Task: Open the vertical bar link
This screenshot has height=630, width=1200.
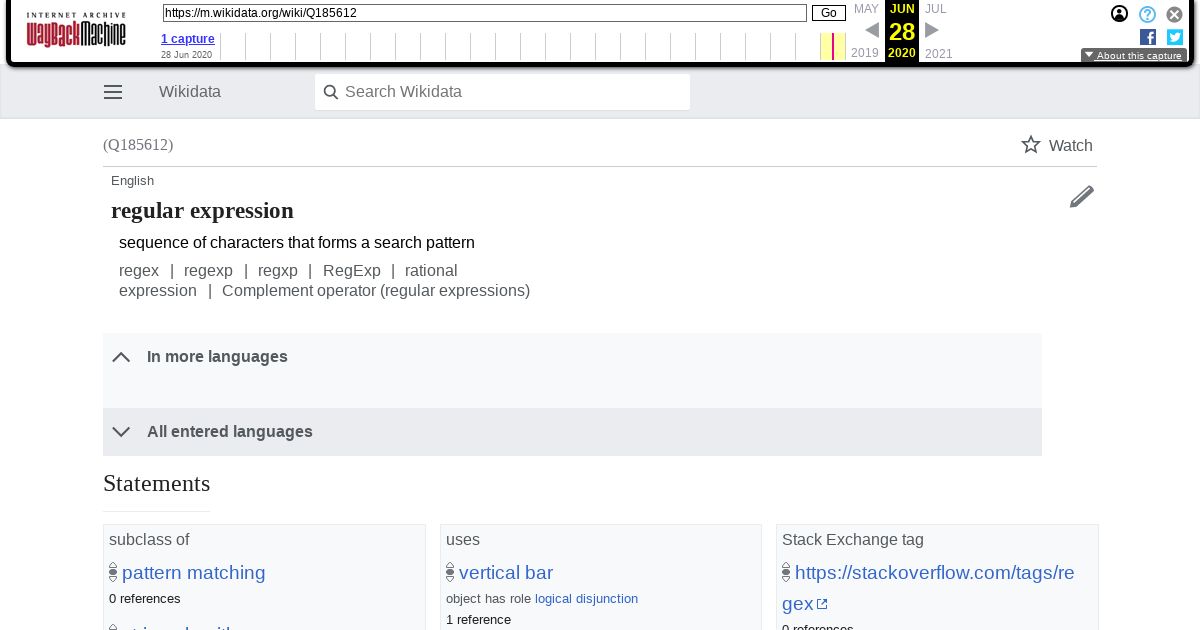Action: (506, 573)
